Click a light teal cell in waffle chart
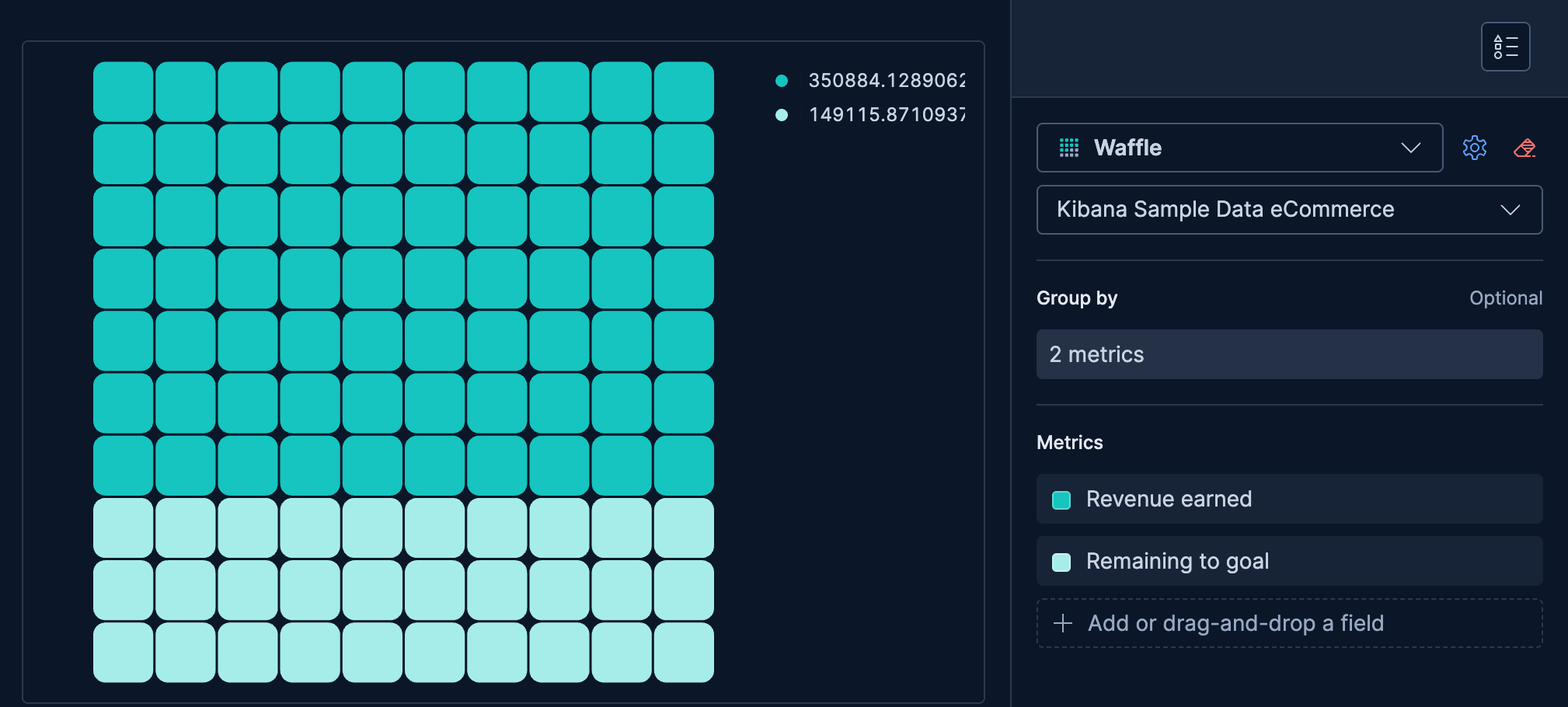 372,590
